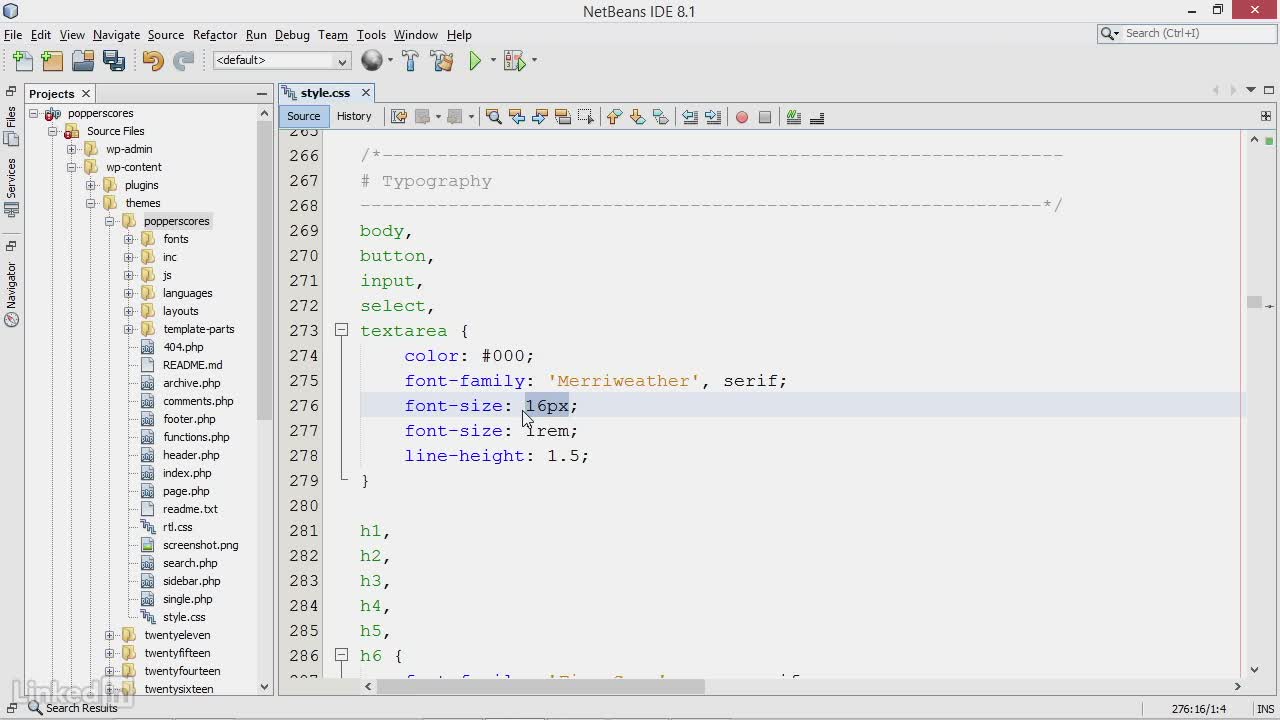The image size is (1280, 720).
Task: Toggle Rectangular Selection icon
Action: (585, 117)
